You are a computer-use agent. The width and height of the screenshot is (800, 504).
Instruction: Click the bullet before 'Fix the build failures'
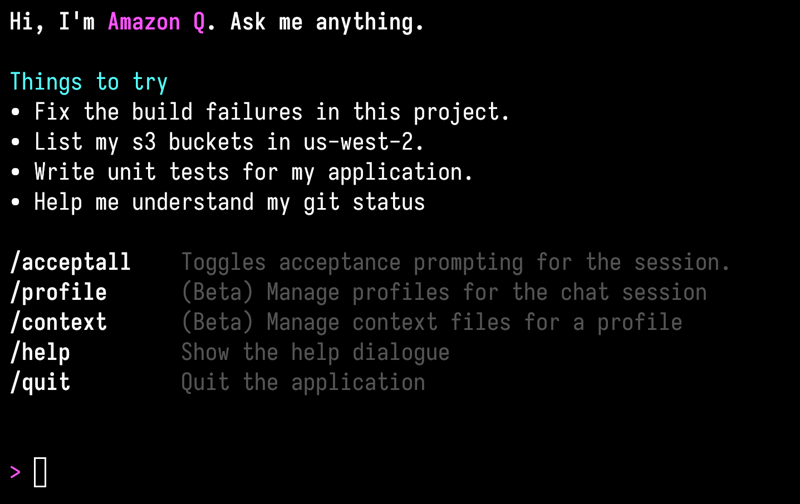pos(15,112)
